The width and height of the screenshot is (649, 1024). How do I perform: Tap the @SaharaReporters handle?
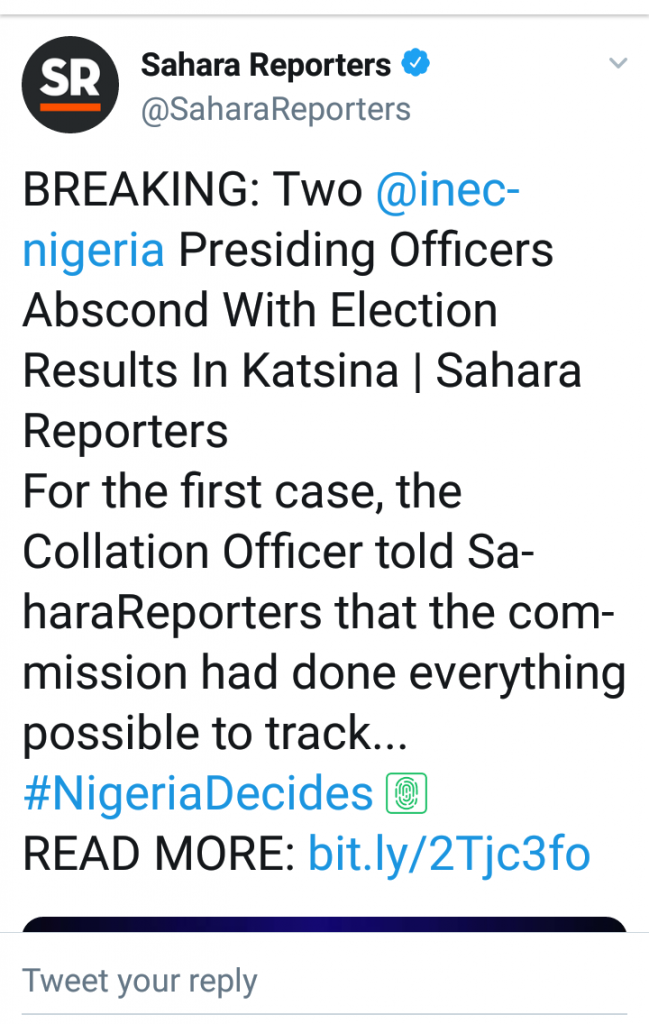click(276, 108)
